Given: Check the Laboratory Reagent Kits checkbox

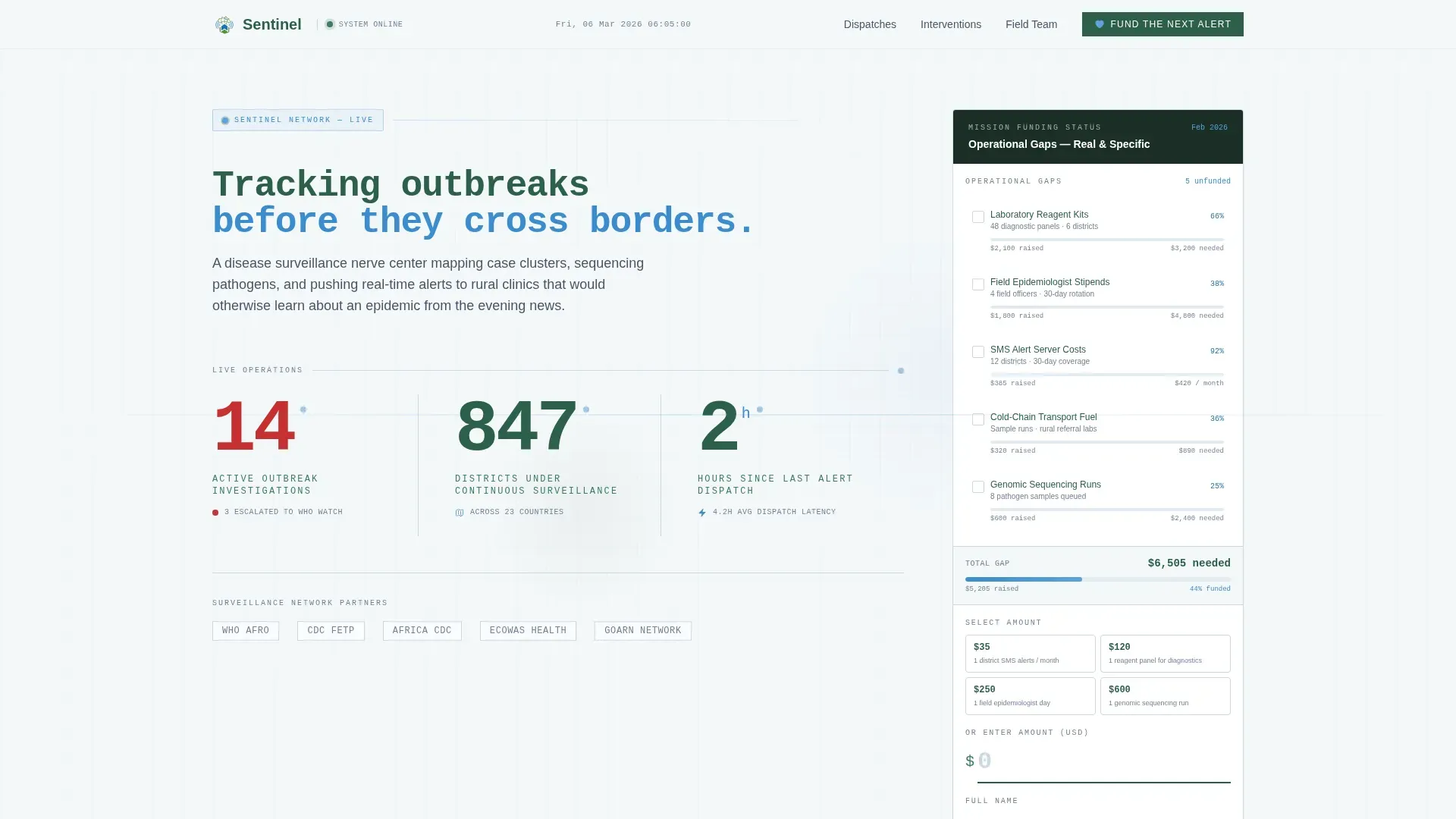Looking at the screenshot, I should [978, 217].
